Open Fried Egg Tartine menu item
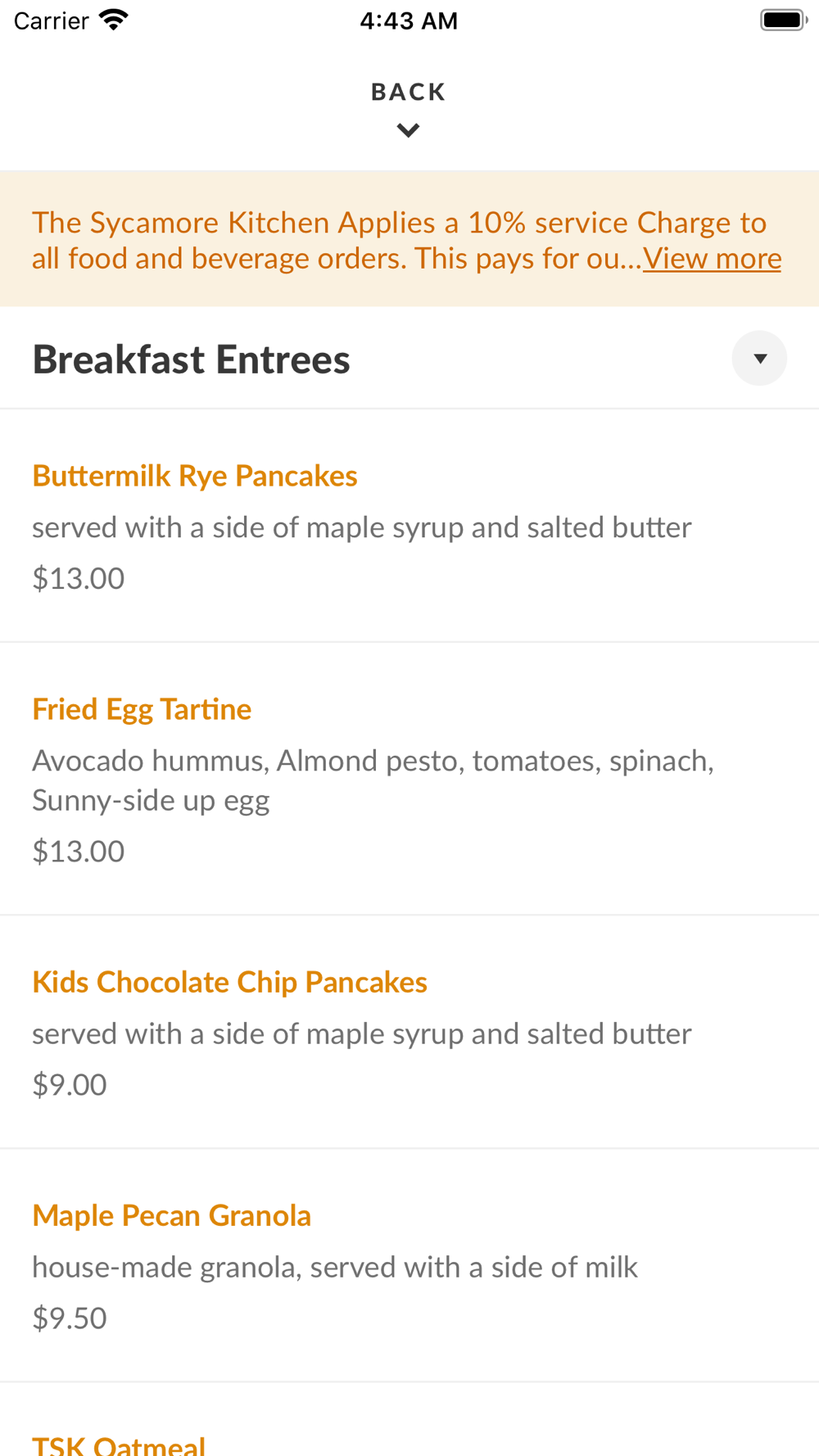 pos(142,709)
